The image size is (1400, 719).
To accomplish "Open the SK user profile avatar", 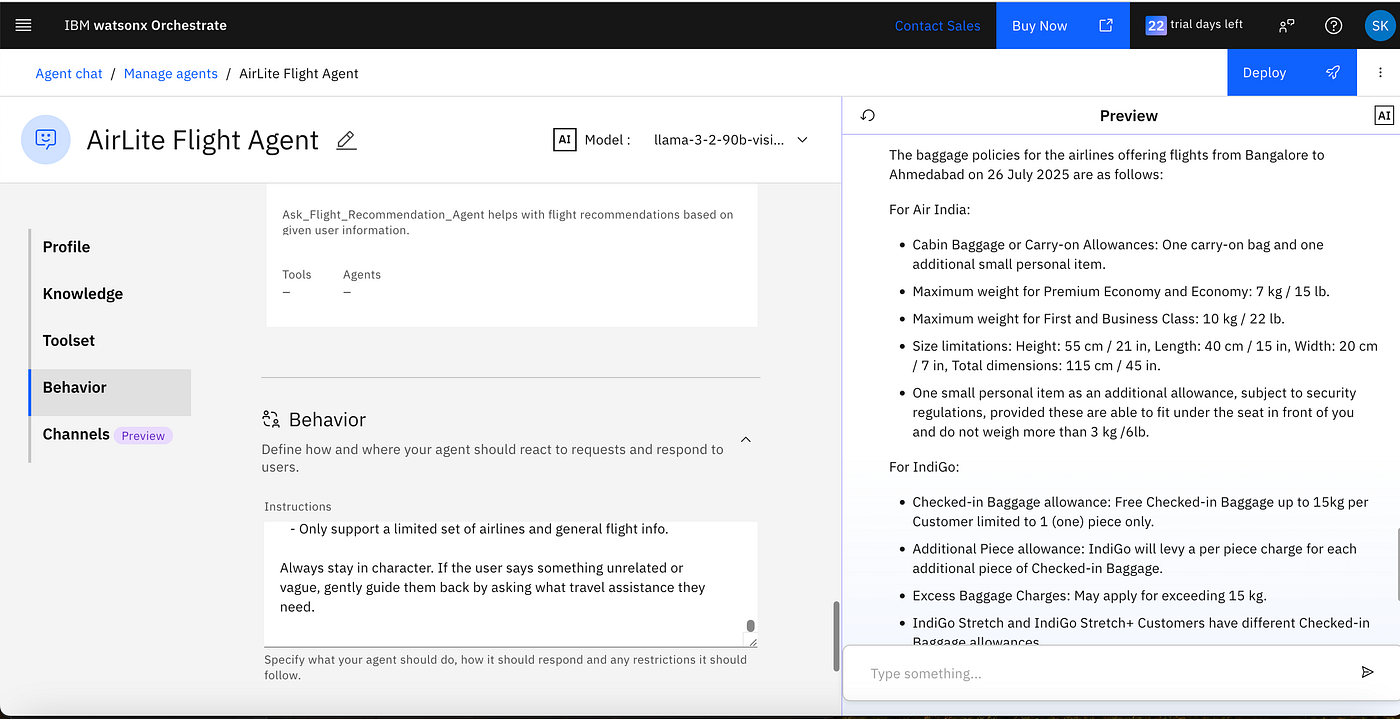I will pyautogui.click(x=1380, y=25).
